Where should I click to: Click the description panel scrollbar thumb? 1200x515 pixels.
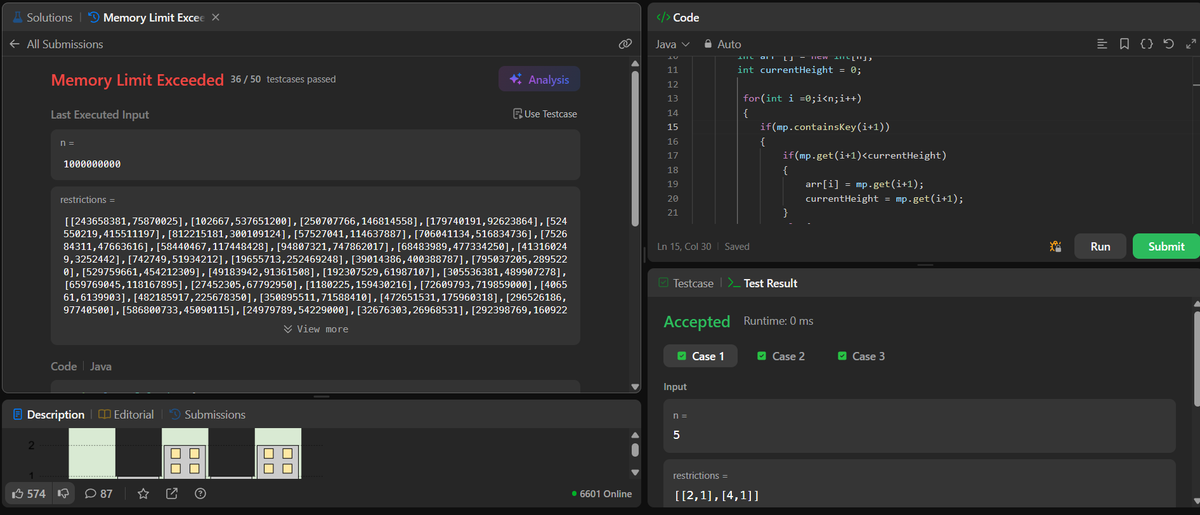634,450
